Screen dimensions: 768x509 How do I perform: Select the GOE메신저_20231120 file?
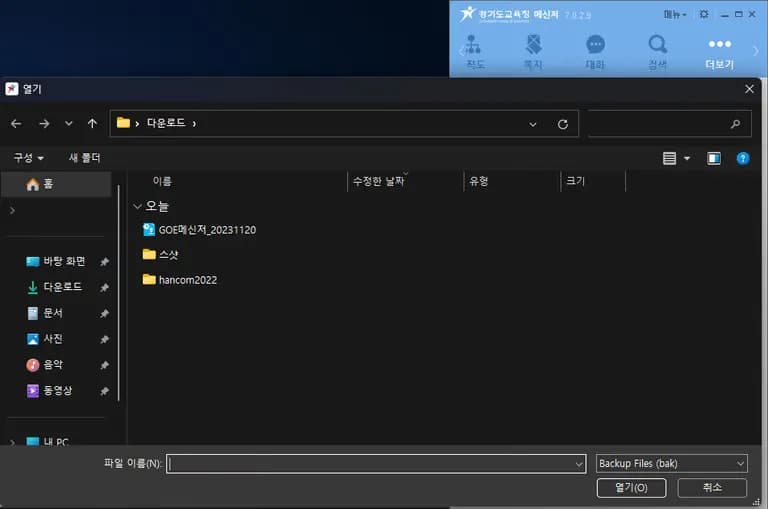[x=199, y=230]
